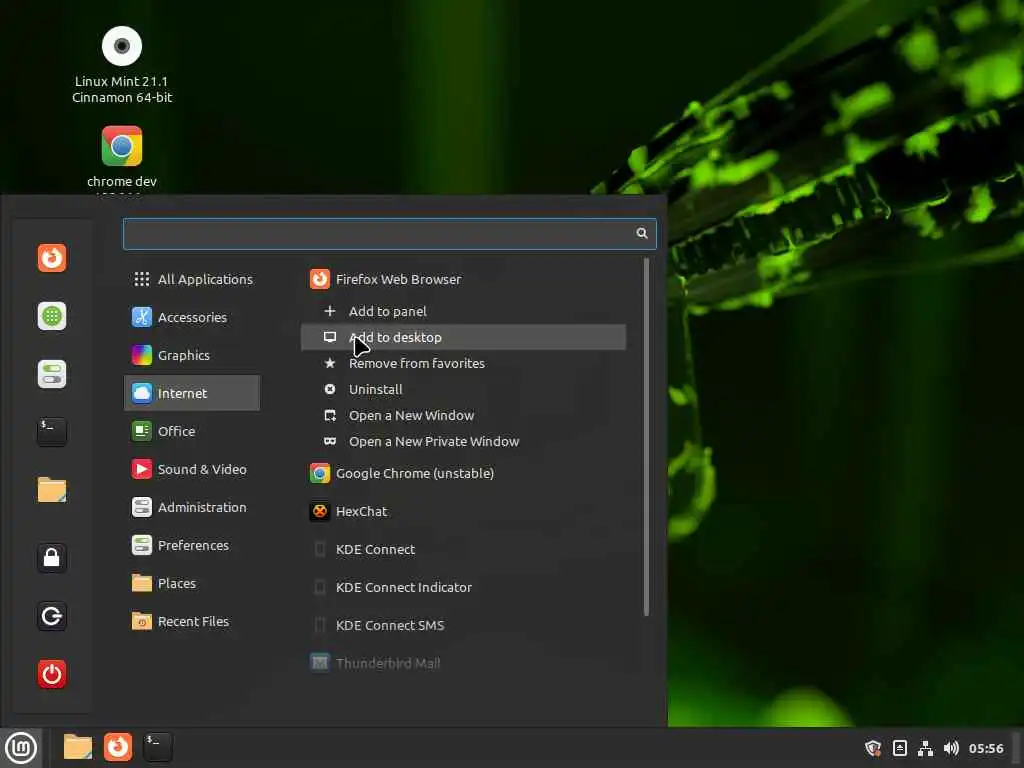The image size is (1024, 768).
Task: Click the 05:56 clock on panel
Action: pyautogui.click(x=985, y=748)
